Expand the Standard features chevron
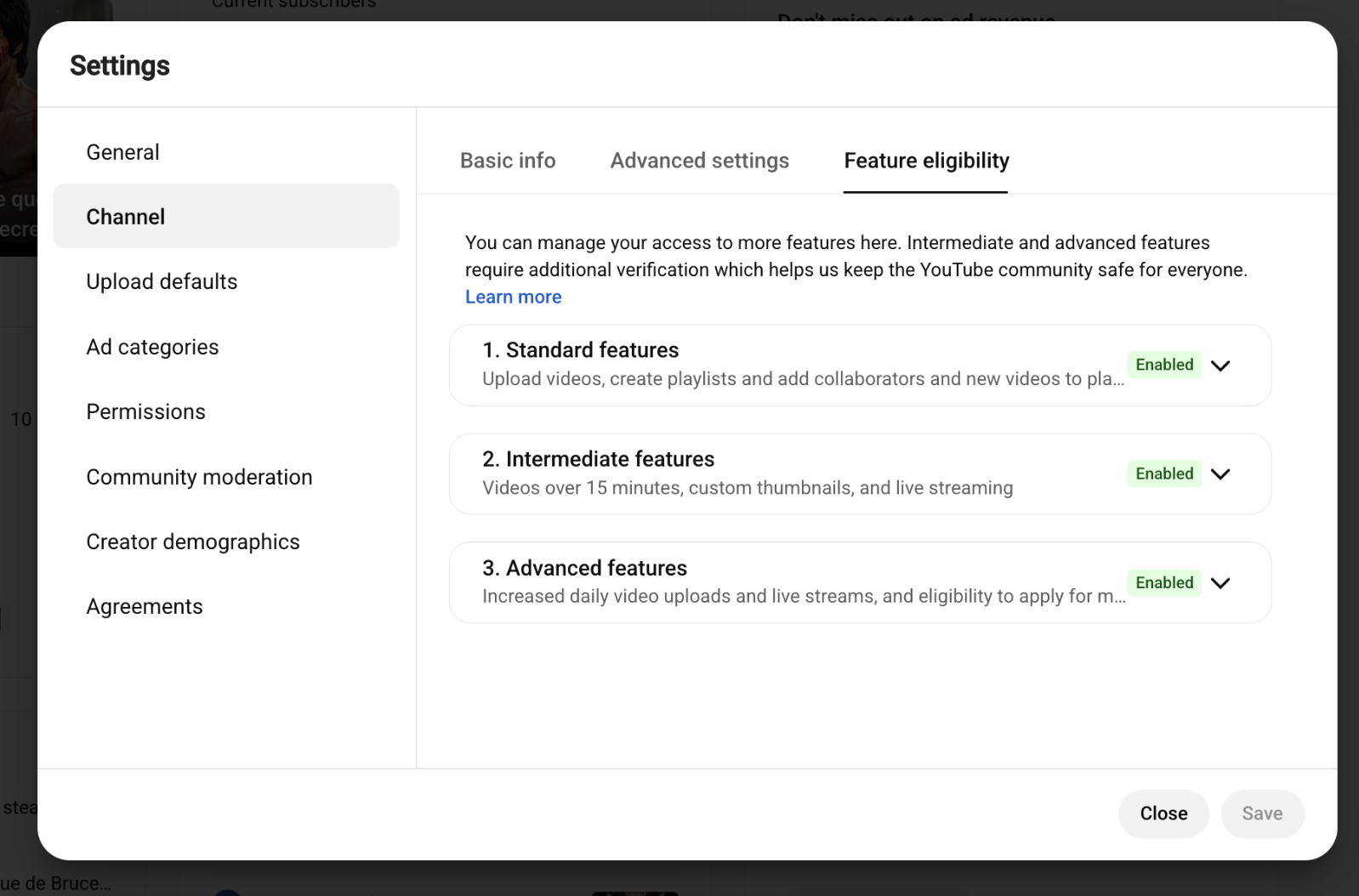Screen dimensions: 1359x896 tap(1220, 366)
